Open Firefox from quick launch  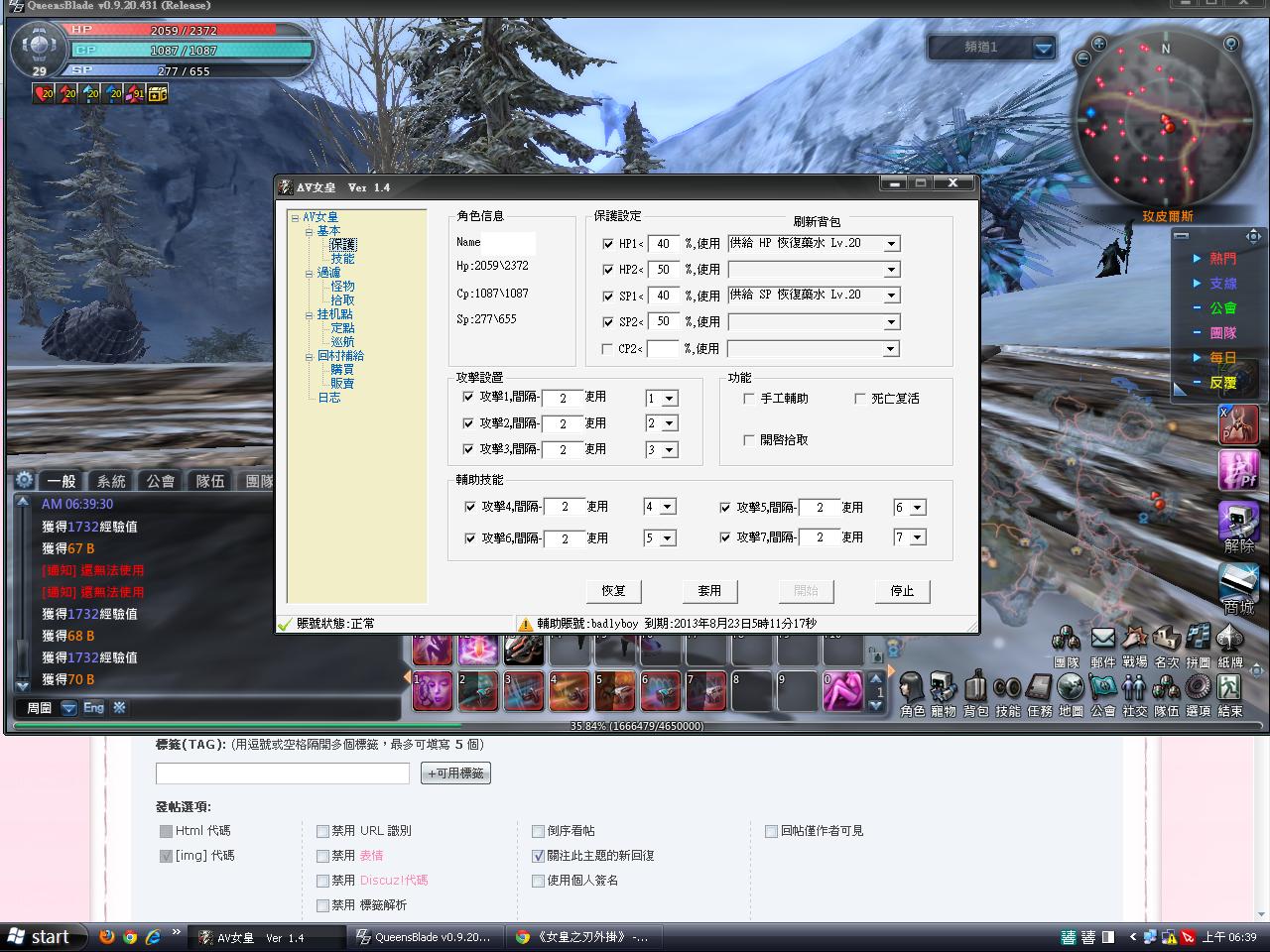click(106, 936)
